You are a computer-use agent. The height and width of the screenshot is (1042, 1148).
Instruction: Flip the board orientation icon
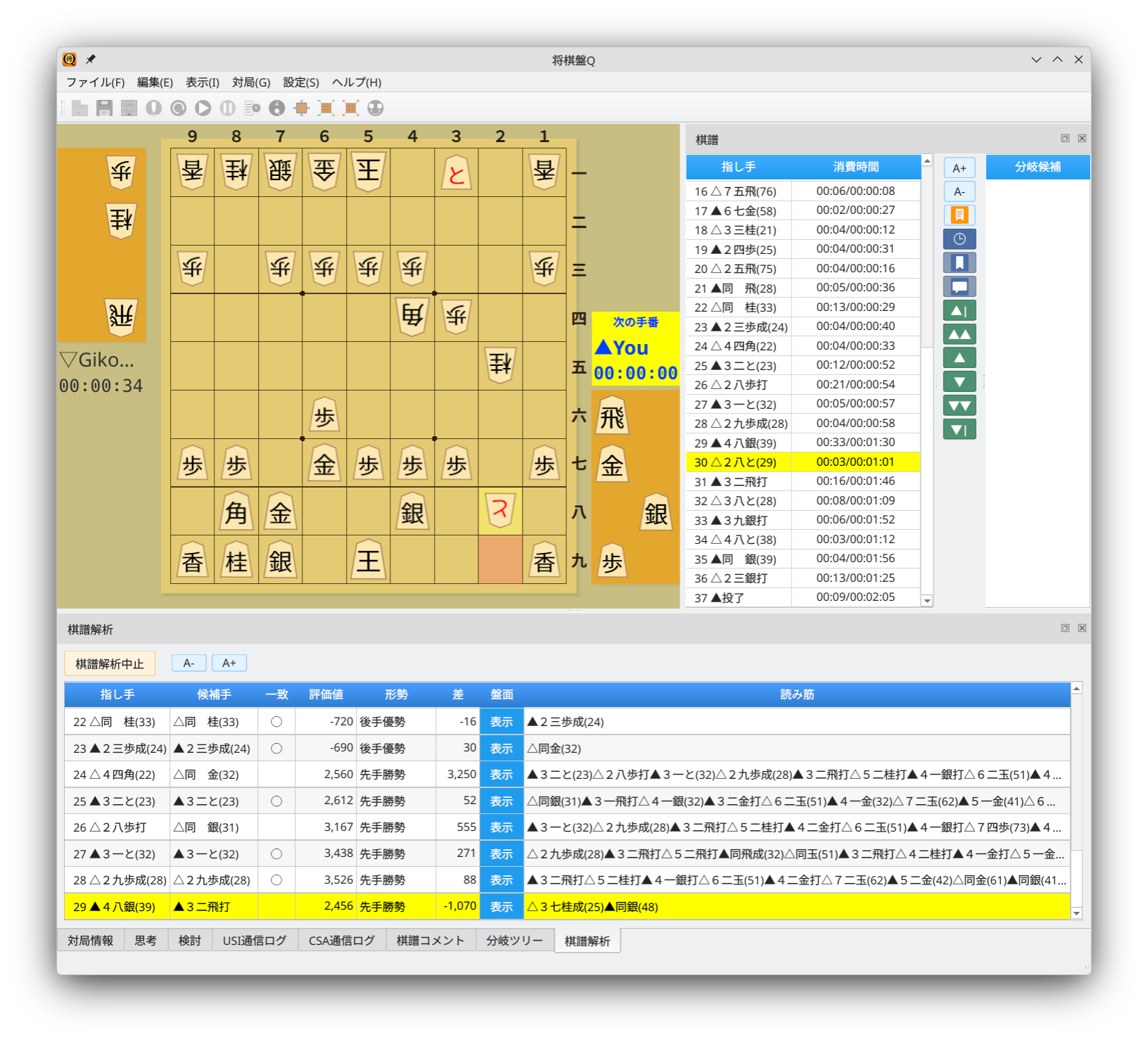[301, 108]
